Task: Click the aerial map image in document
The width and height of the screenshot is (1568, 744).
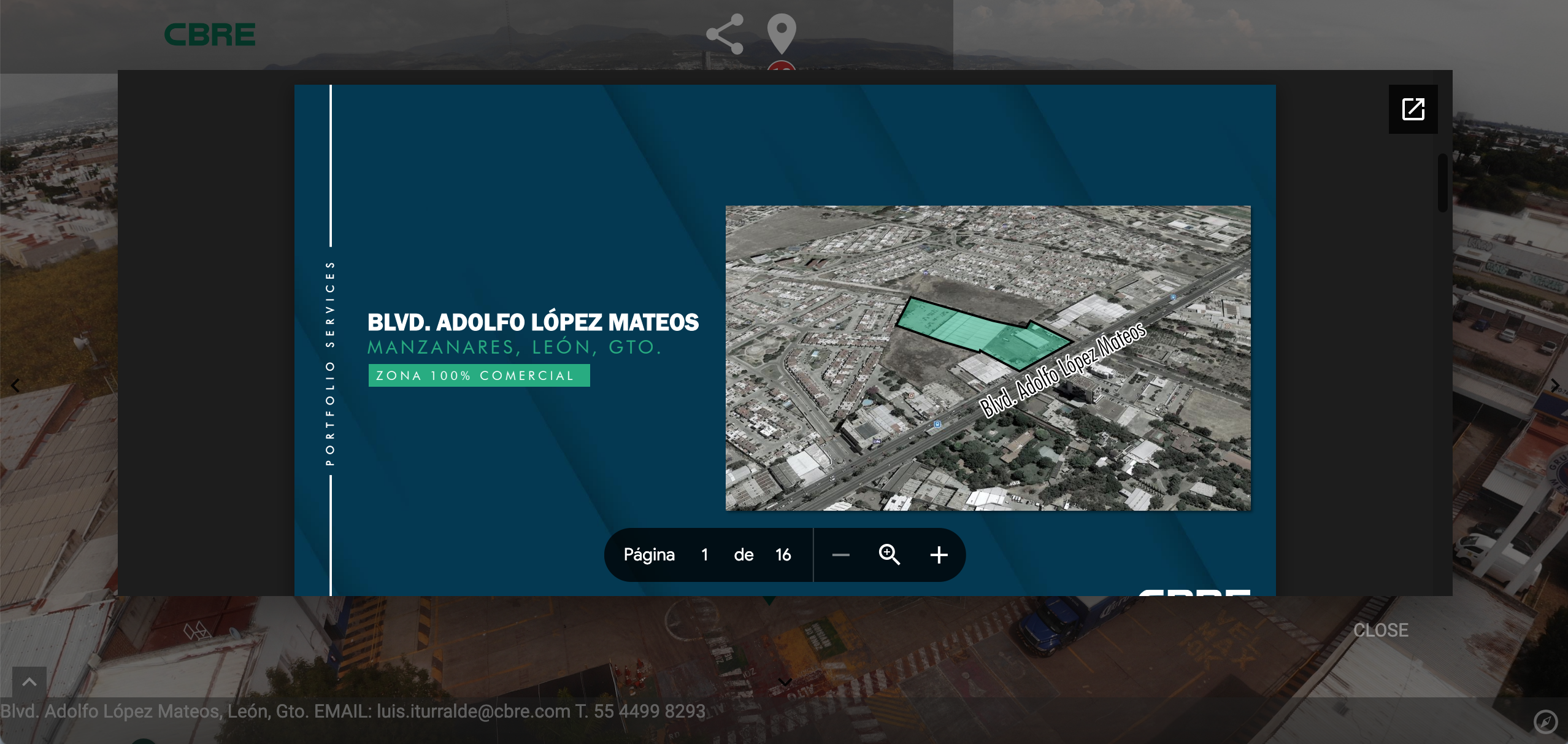Action: pyautogui.click(x=988, y=358)
